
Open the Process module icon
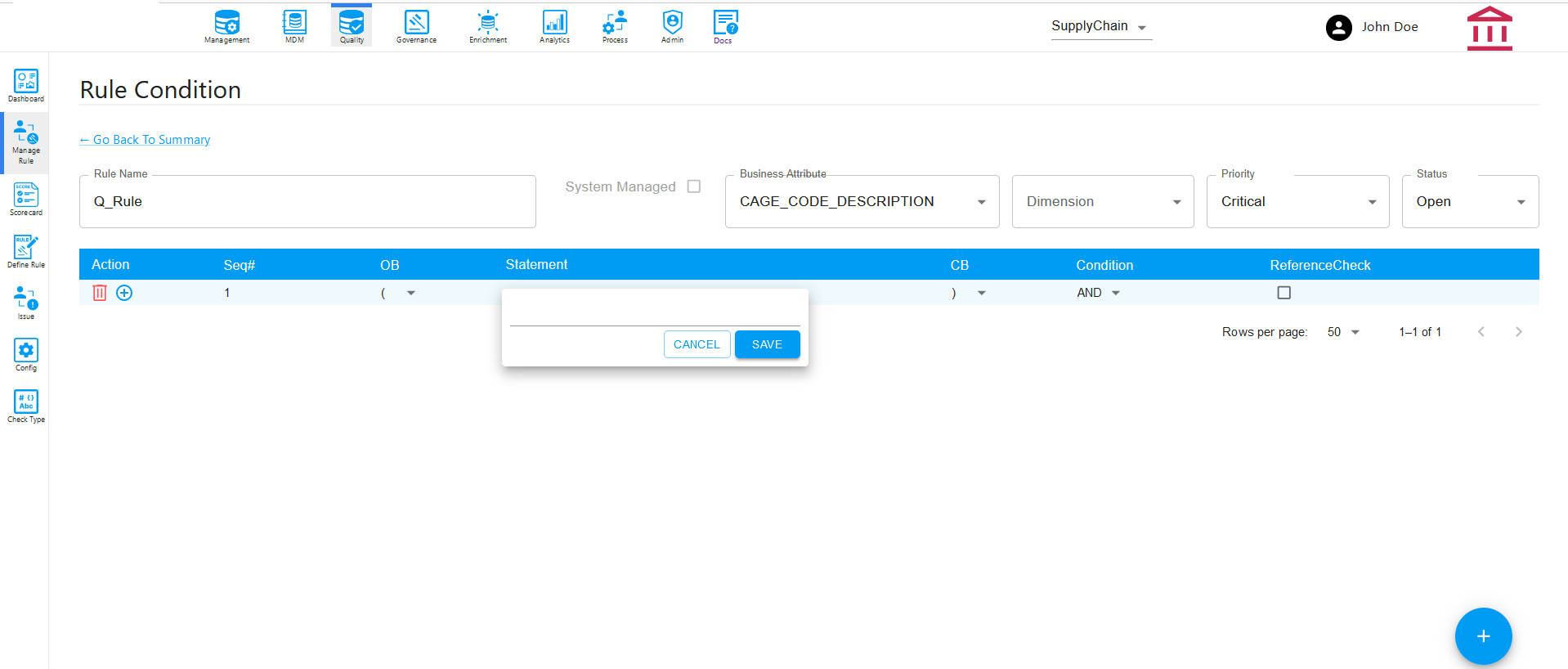coord(615,26)
